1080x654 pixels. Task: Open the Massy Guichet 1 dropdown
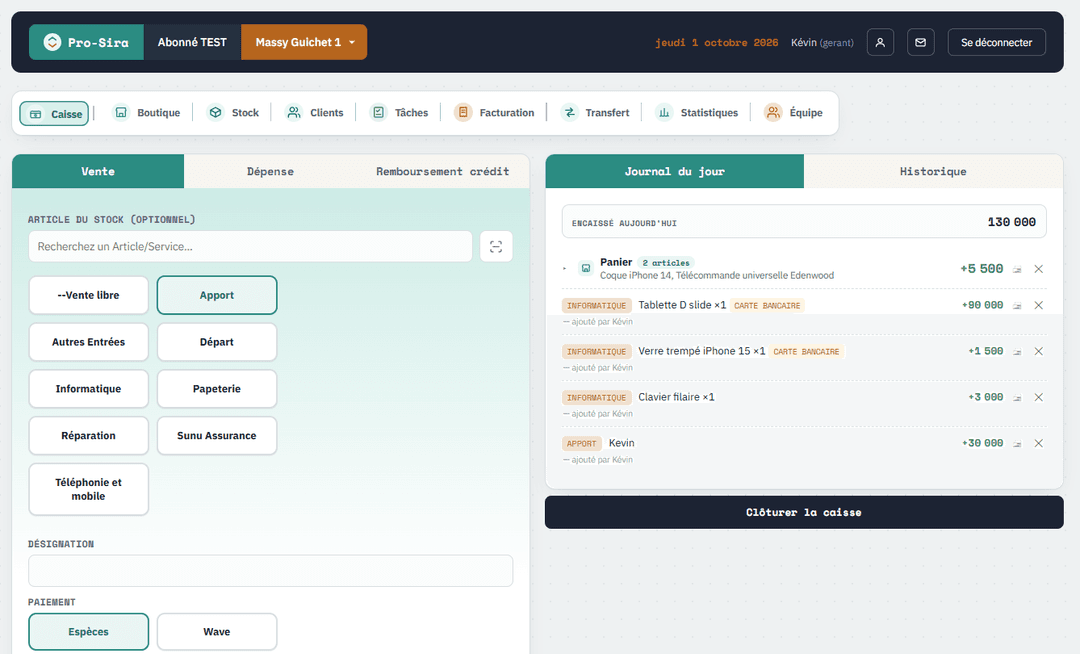304,42
